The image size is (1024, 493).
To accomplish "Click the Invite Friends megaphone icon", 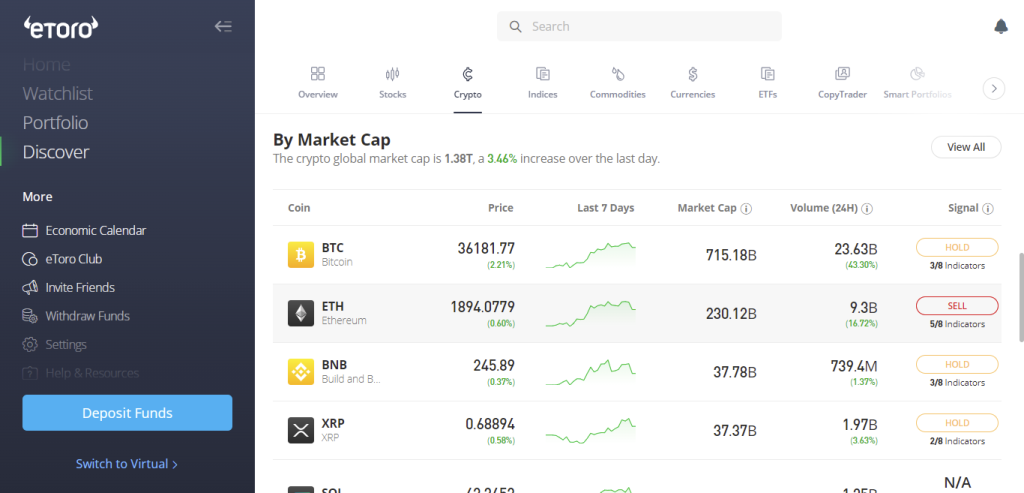I will click(x=29, y=287).
